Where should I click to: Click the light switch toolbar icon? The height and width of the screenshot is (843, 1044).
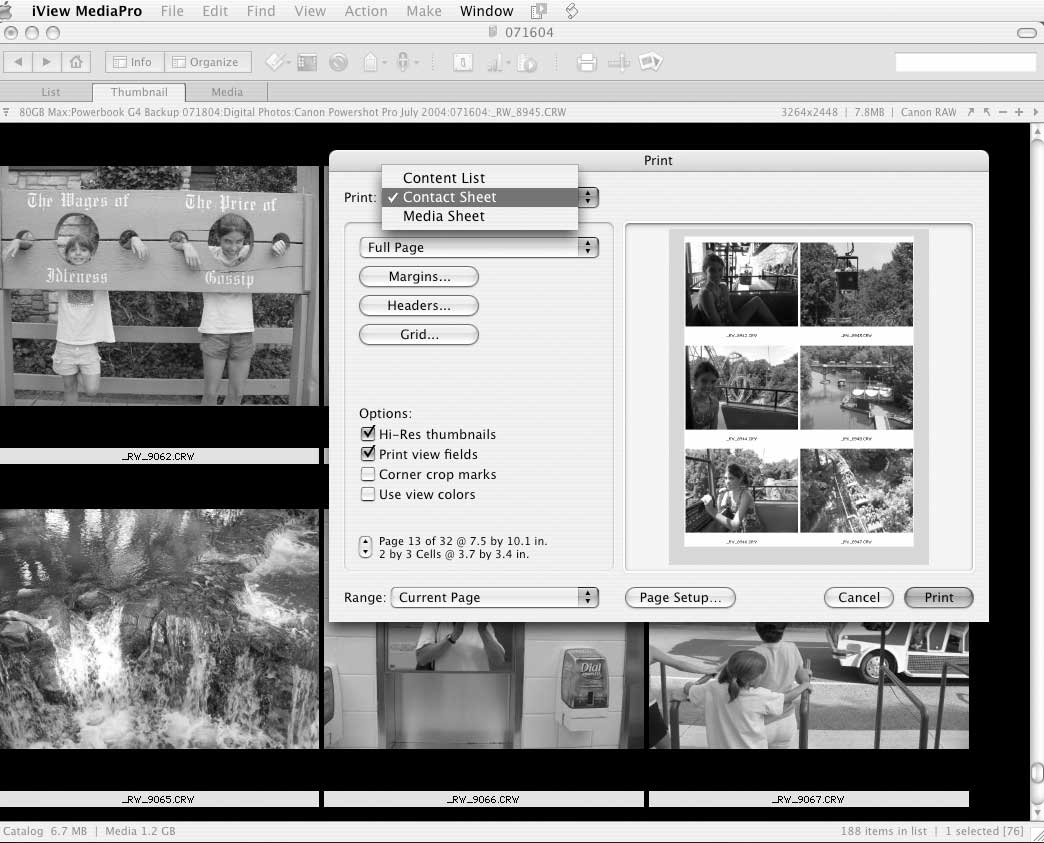coord(463,63)
